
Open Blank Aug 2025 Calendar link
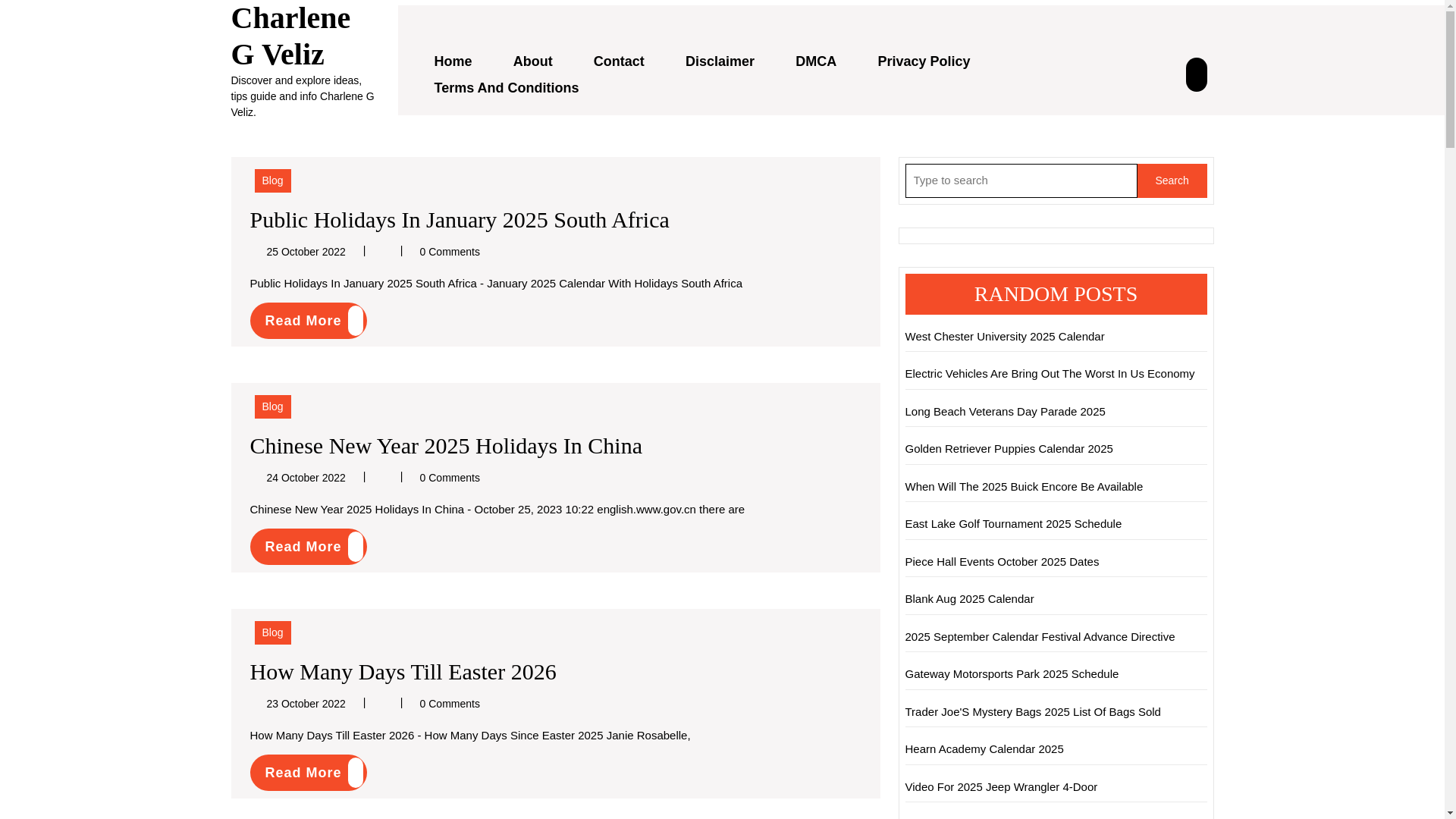coord(969,599)
